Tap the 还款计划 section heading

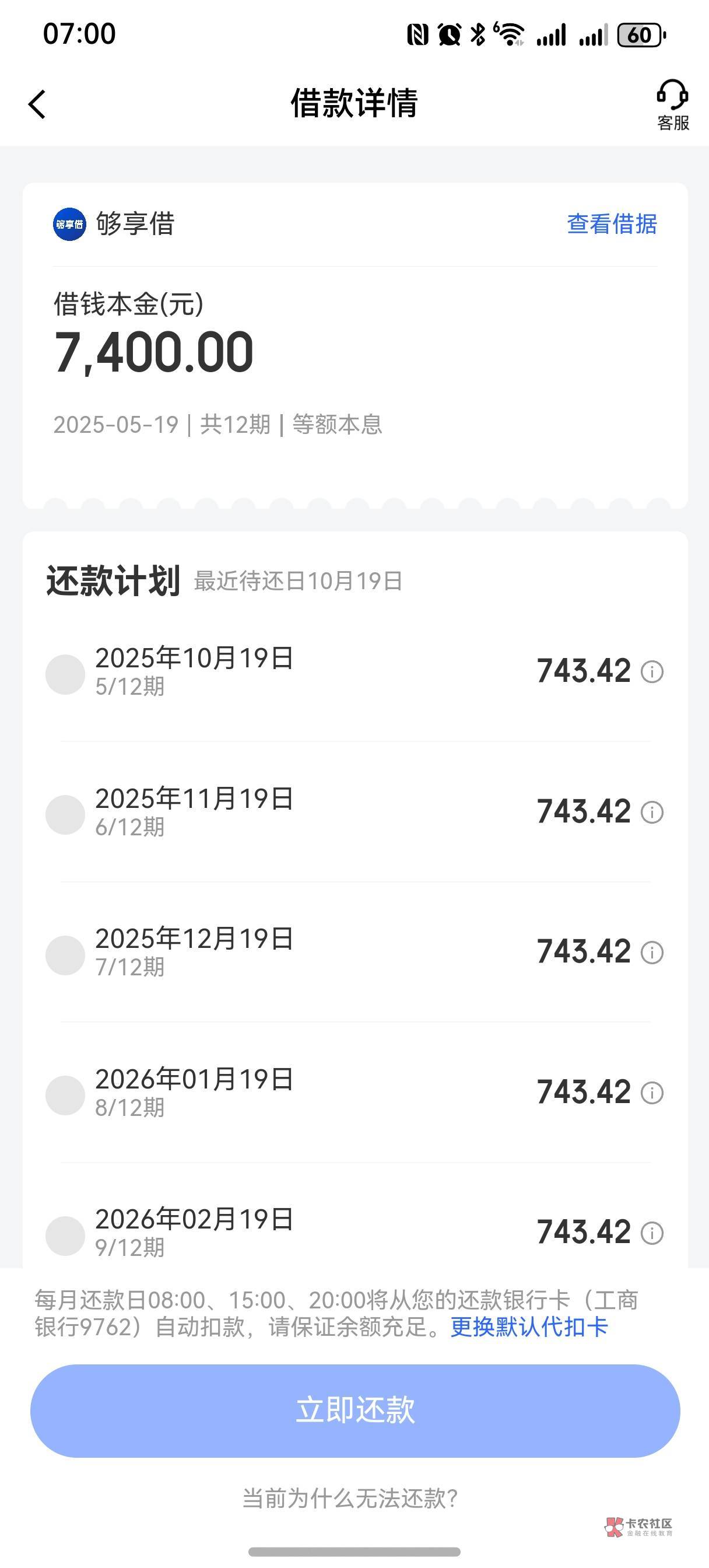pyautogui.click(x=113, y=580)
